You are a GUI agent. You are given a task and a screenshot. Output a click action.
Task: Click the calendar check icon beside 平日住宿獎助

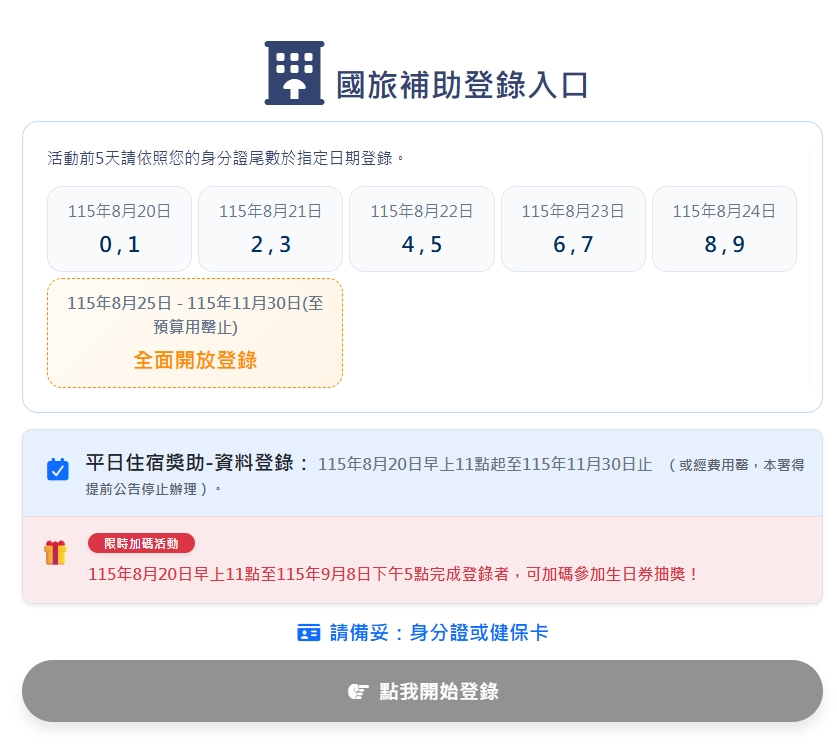(x=58, y=469)
